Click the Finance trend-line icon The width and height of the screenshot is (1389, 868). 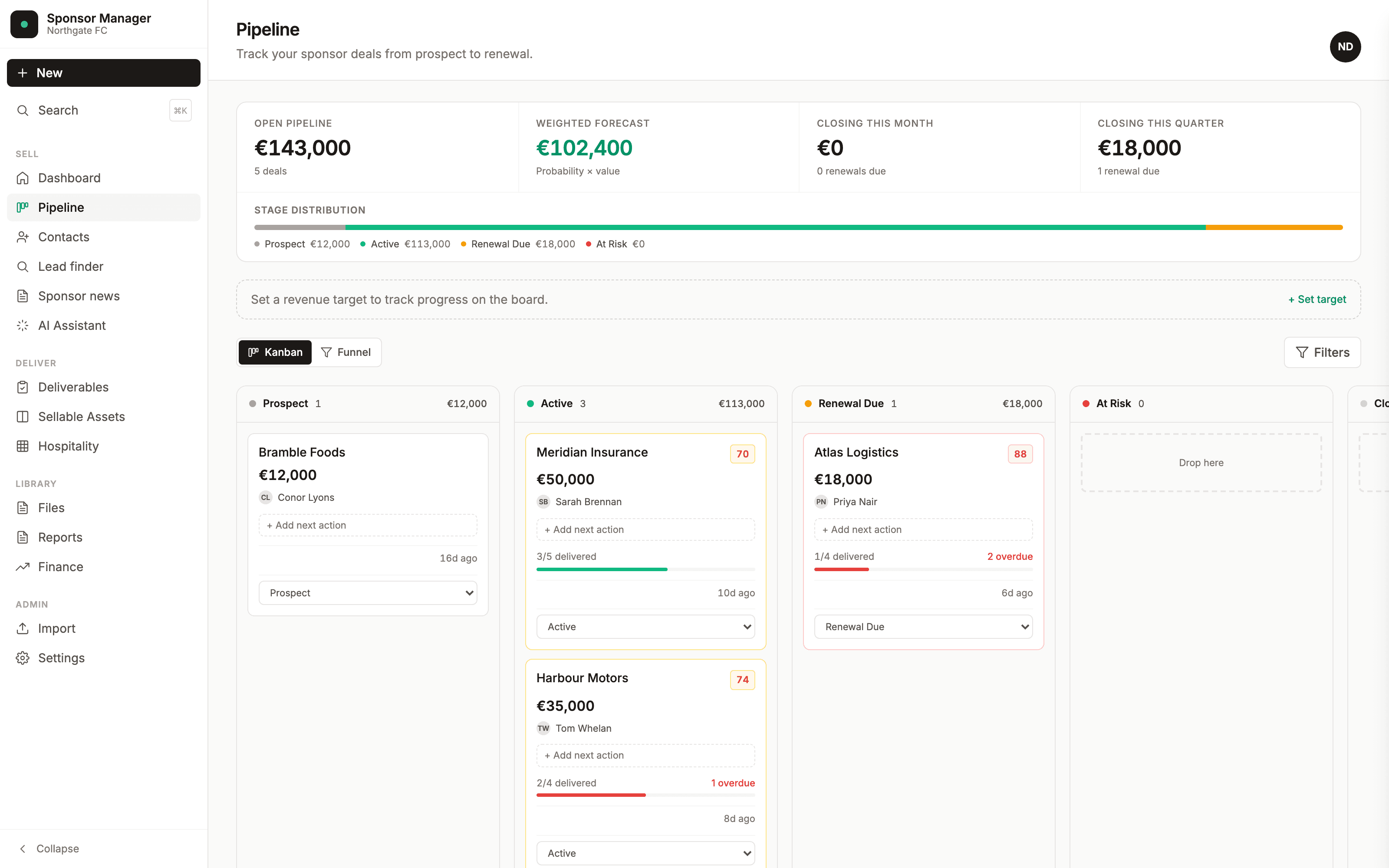23,567
